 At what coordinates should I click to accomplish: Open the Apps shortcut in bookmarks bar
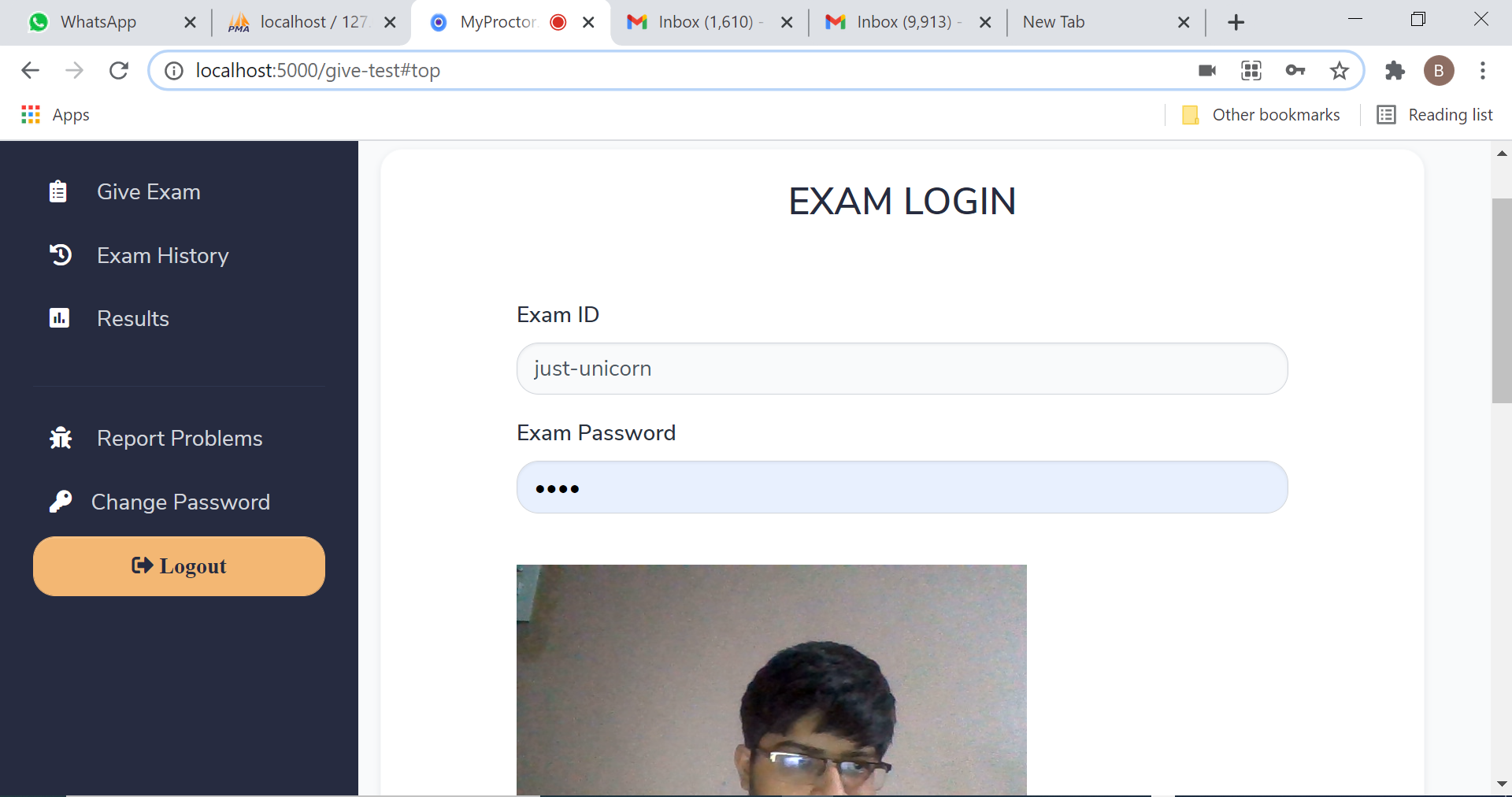pos(55,115)
